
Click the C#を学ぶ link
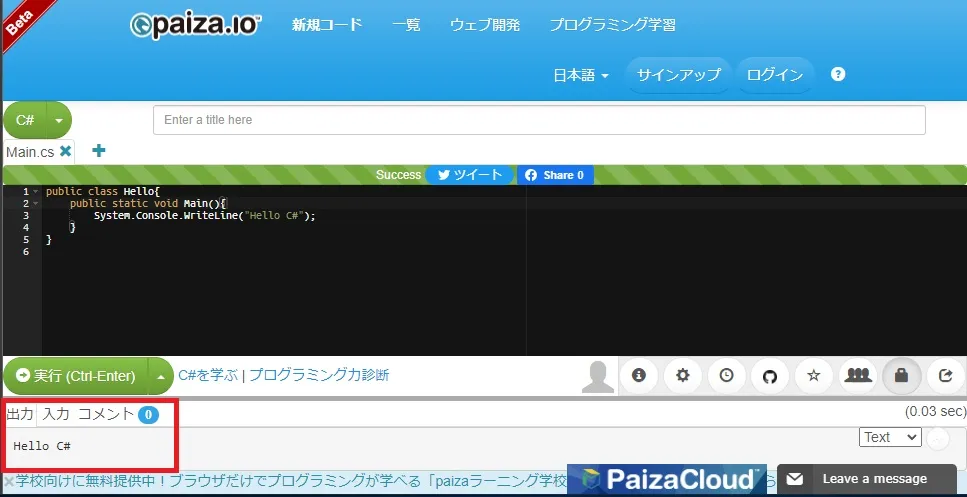coord(208,375)
